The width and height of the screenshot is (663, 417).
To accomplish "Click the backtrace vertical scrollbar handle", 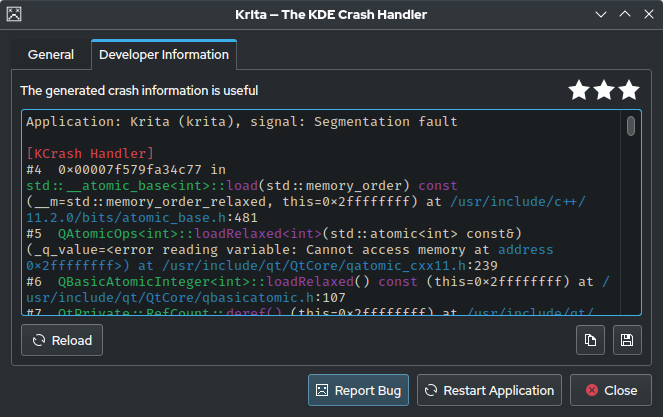I will click(x=631, y=126).
